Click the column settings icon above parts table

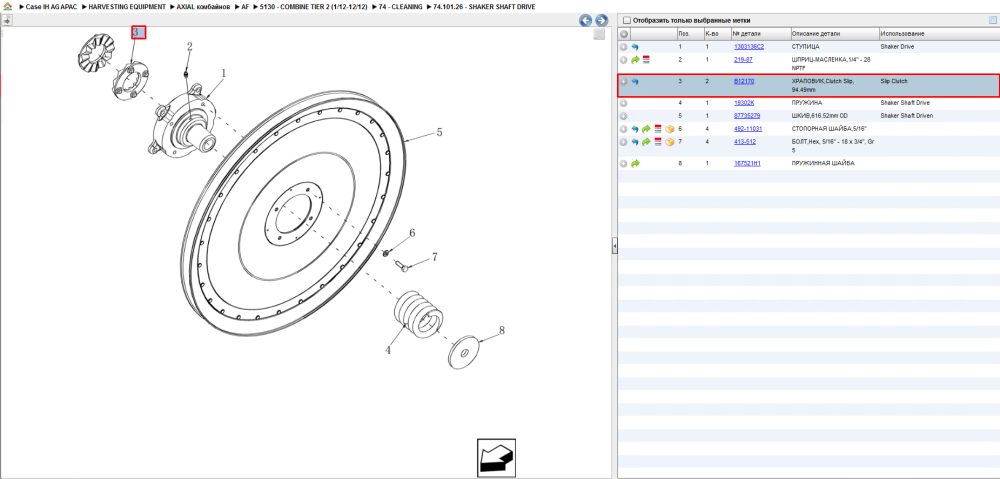[x=992, y=20]
